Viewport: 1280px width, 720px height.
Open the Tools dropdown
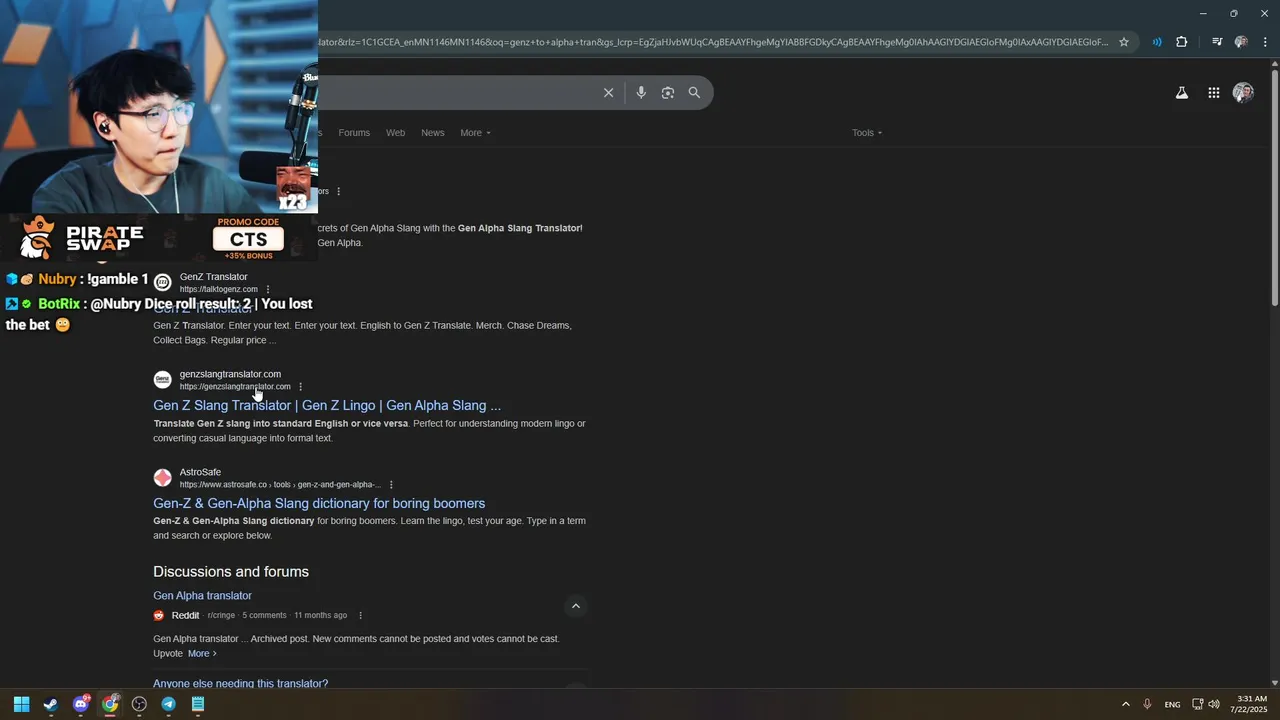867,133
